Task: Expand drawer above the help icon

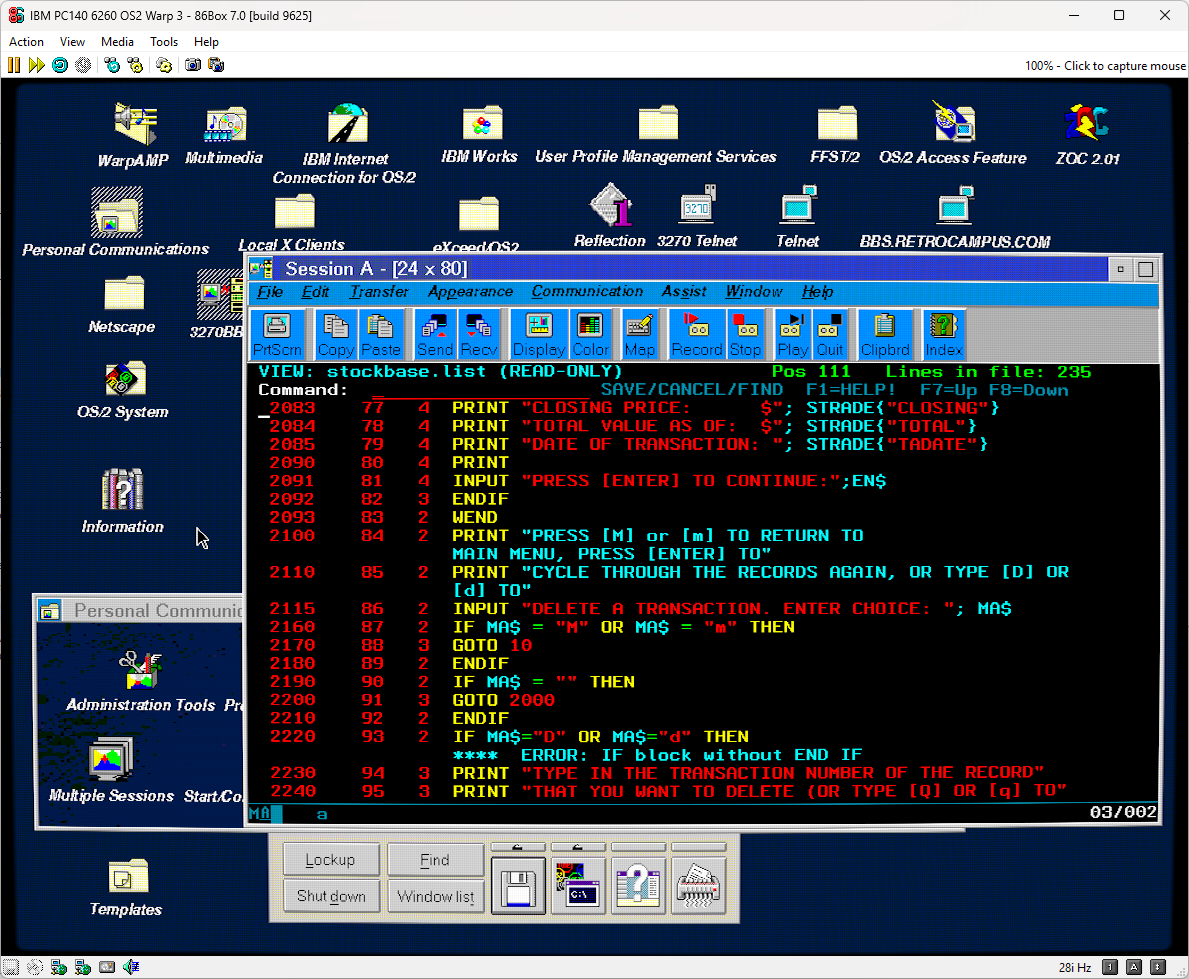Action: pyautogui.click(x=638, y=847)
